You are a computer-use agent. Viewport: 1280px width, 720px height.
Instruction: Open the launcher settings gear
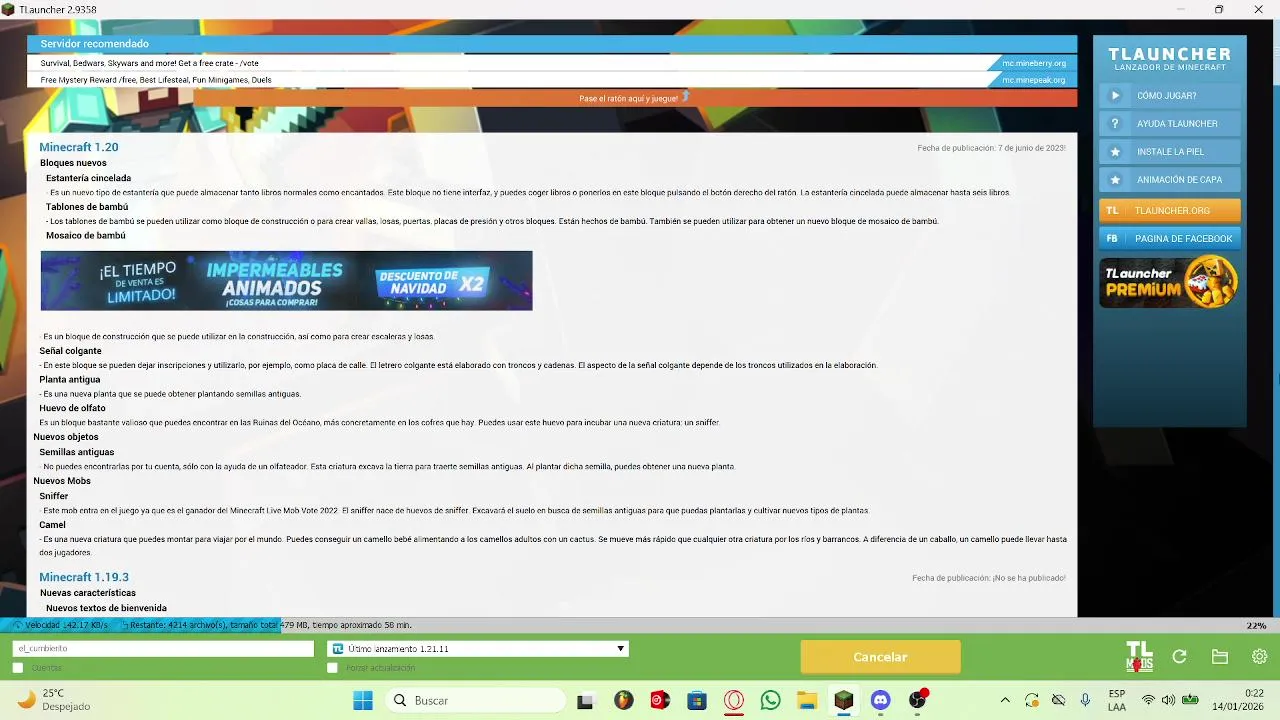1259,657
